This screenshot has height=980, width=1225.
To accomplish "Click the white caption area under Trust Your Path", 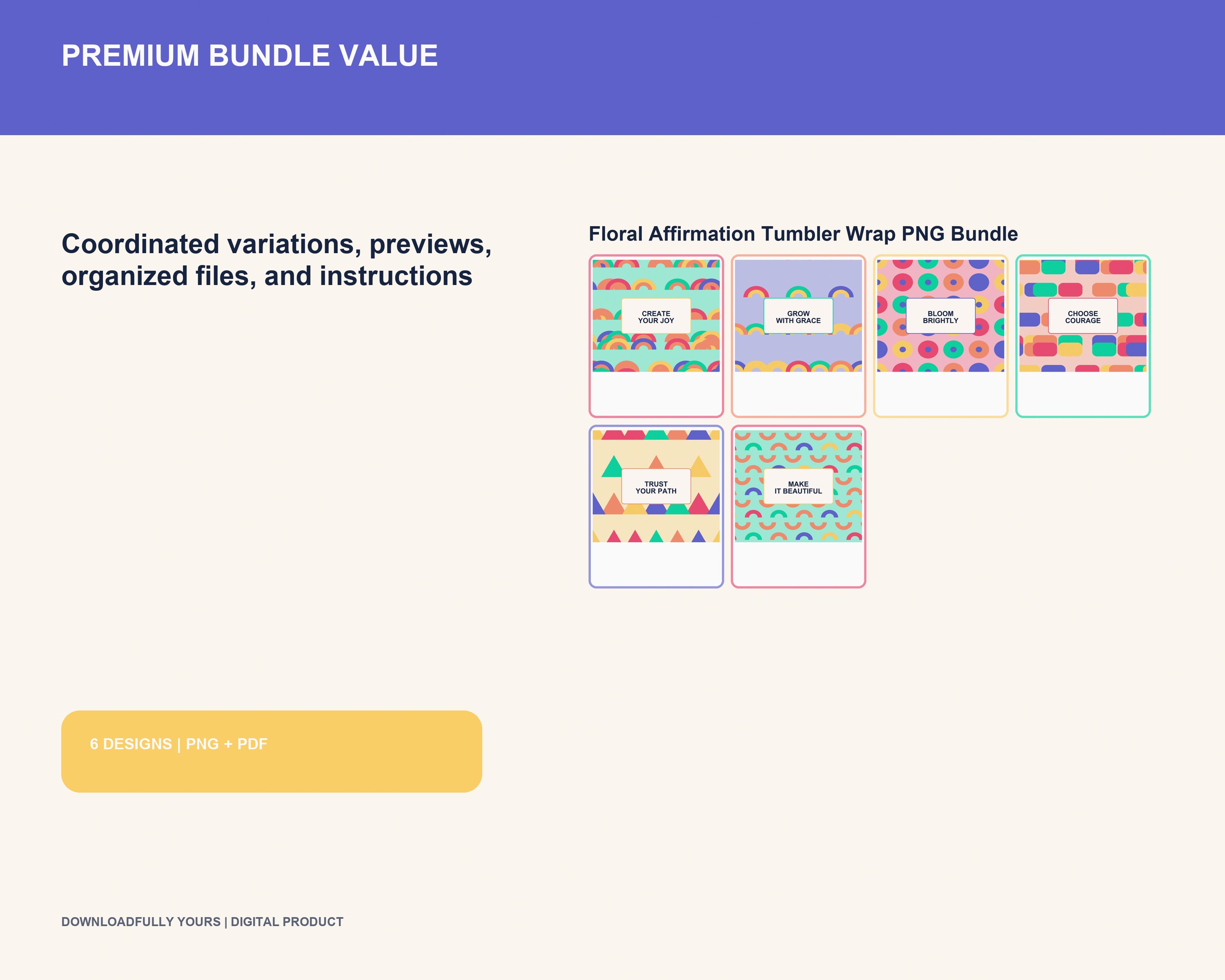I will point(656,563).
